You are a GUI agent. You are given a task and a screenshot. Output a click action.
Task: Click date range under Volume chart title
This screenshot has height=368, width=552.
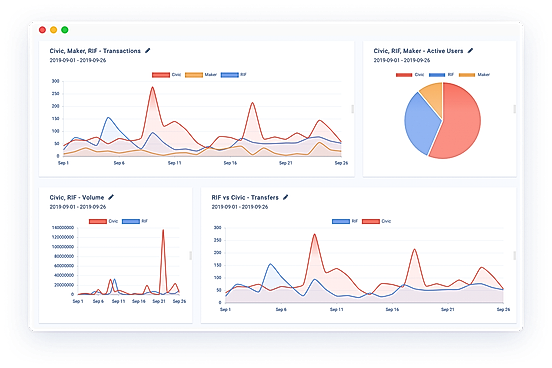(x=78, y=207)
